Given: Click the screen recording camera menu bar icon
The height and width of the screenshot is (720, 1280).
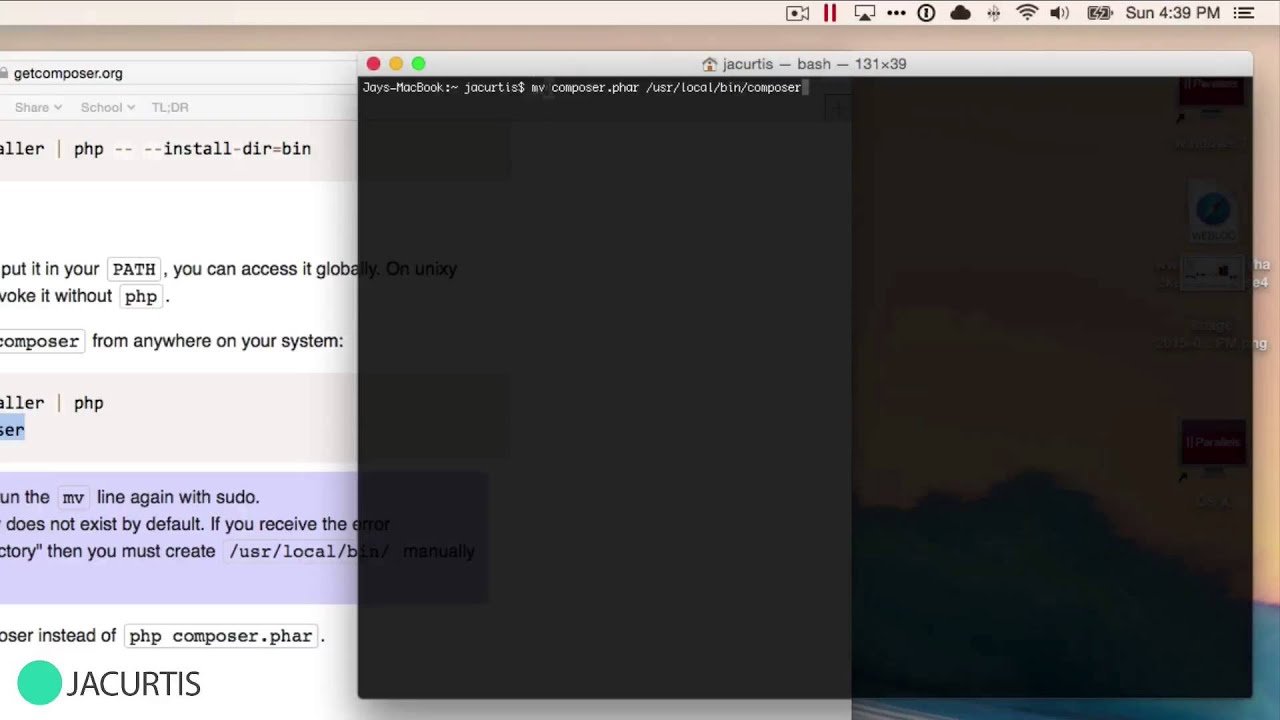Looking at the screenshot, I should click(797, 13).
